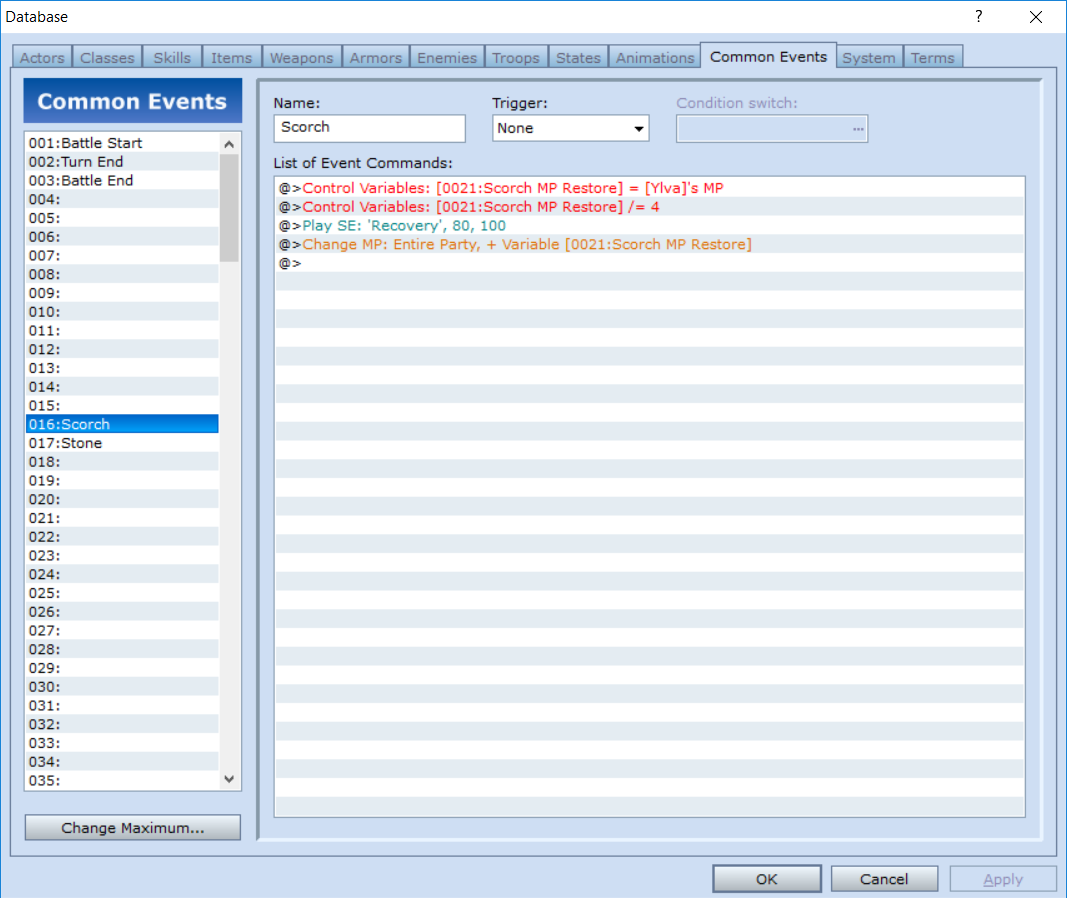Select the empty @> command line
The image size is (1067, 898).
pos(650,263)
